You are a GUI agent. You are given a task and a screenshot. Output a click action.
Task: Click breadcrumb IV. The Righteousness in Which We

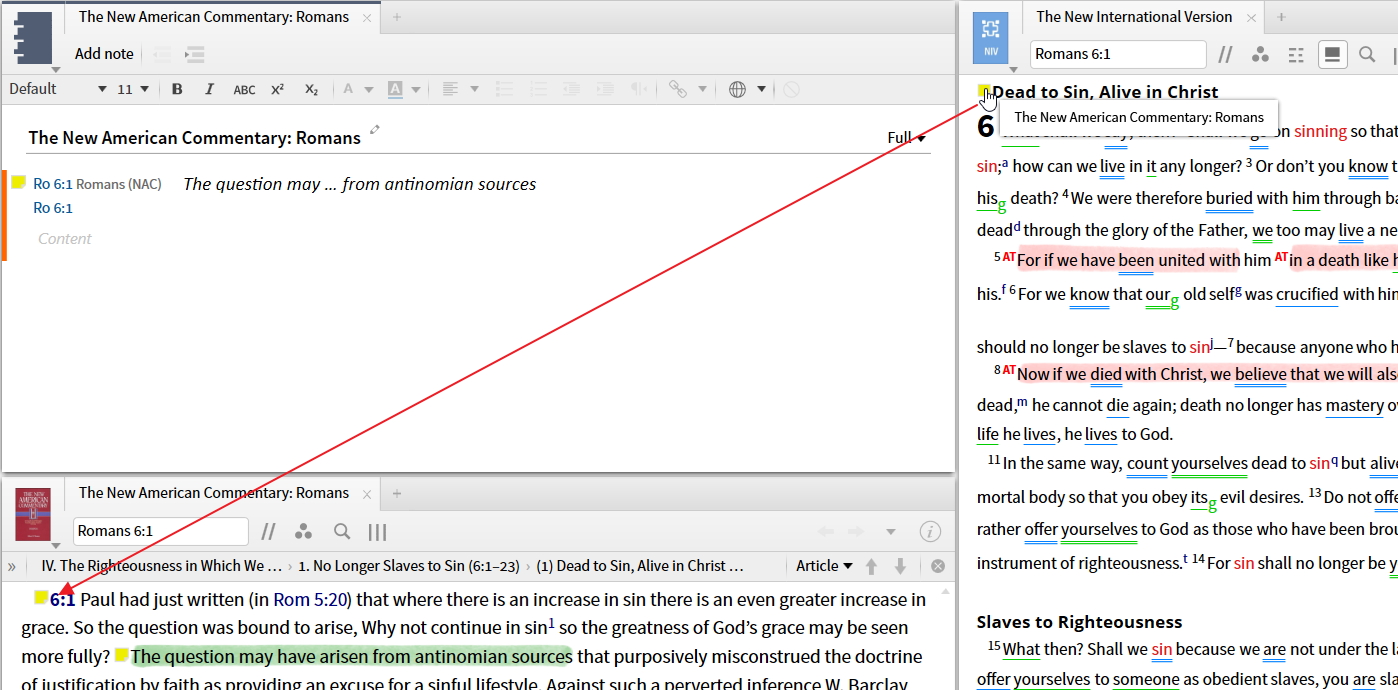tap(161, 566)
